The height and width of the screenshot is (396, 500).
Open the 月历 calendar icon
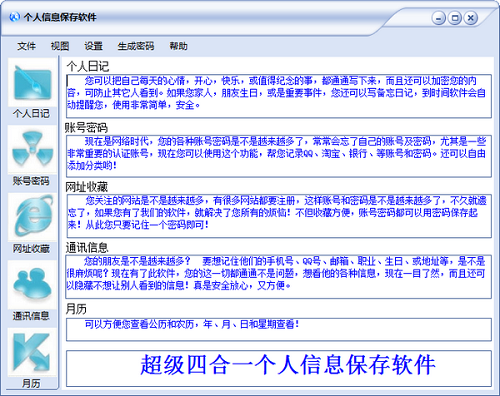tap(32, 352)
